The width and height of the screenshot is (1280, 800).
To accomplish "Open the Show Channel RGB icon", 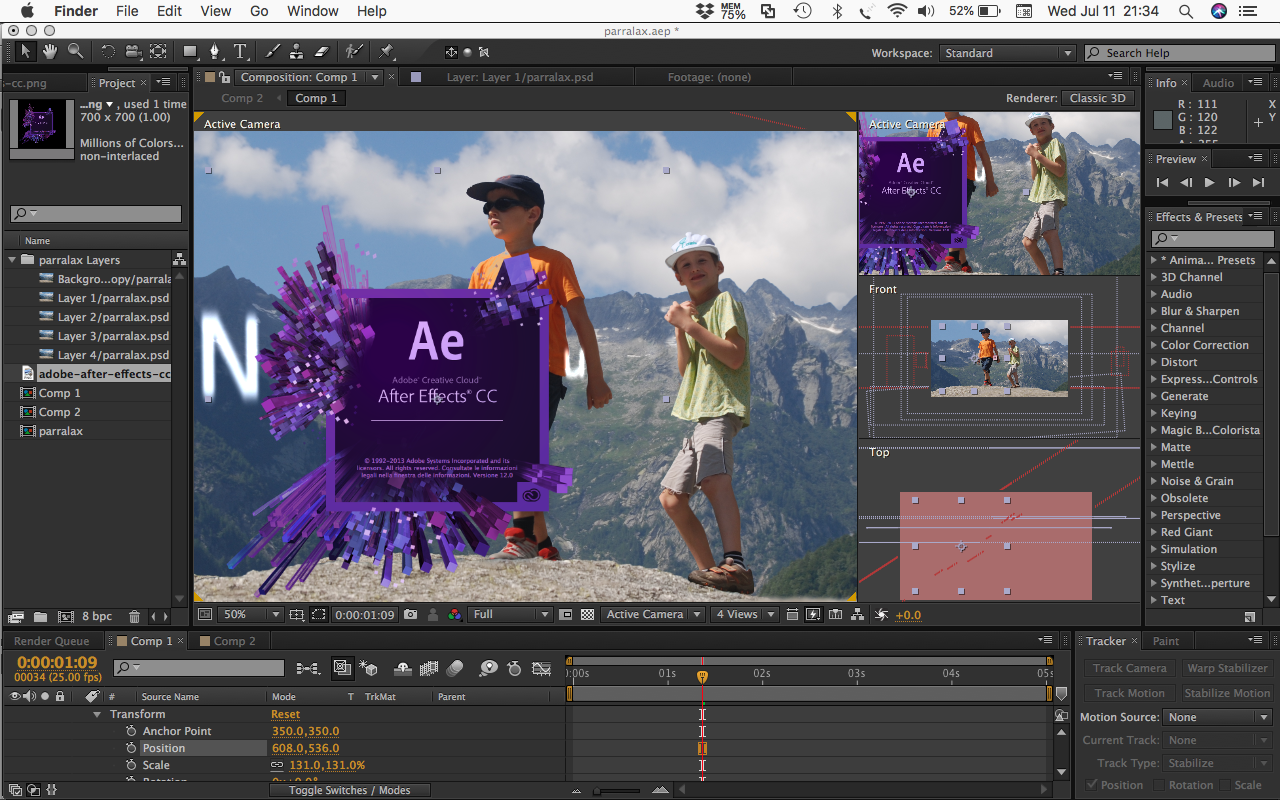I will pos(455,614).
